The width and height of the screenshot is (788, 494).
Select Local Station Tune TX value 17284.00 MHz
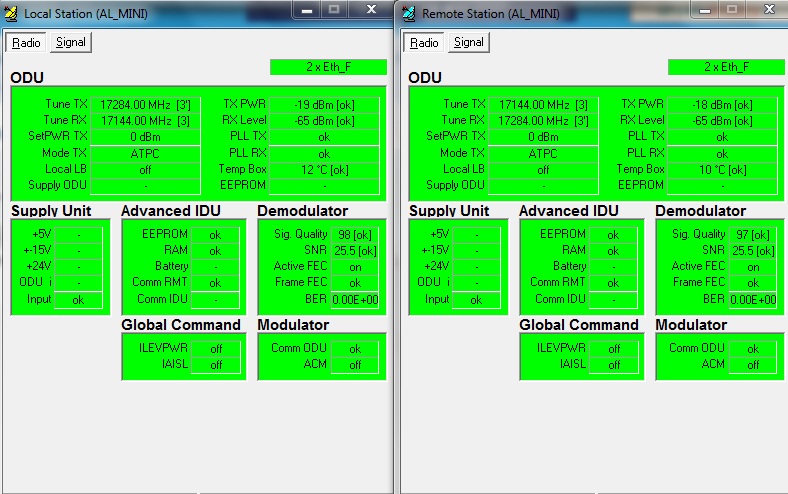click(x=145, y=105)
